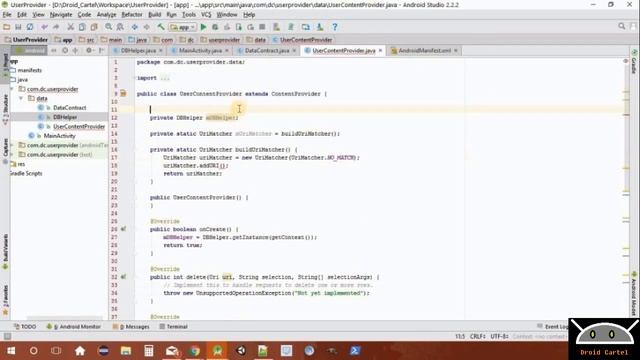Run the app with green play icon
Screen dimensions: 640x360
point(203,27)
